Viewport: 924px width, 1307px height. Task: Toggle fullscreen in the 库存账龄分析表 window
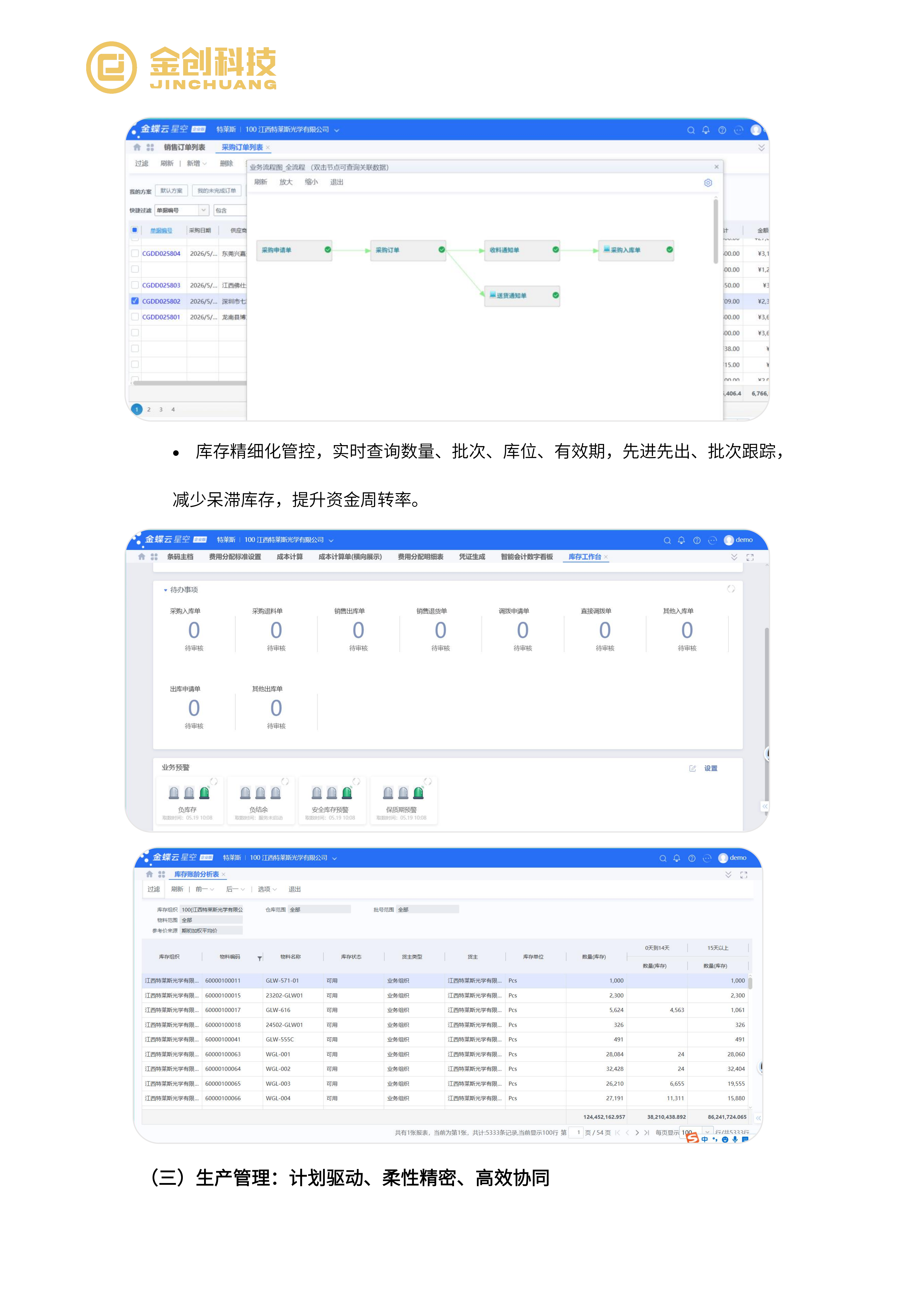[x=744, y=875]
